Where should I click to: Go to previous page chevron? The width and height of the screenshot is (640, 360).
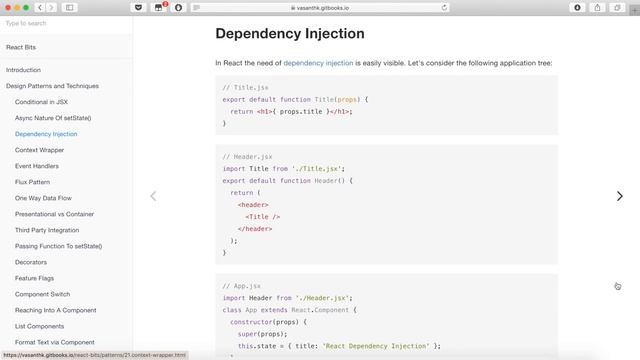tap(153, 196)
